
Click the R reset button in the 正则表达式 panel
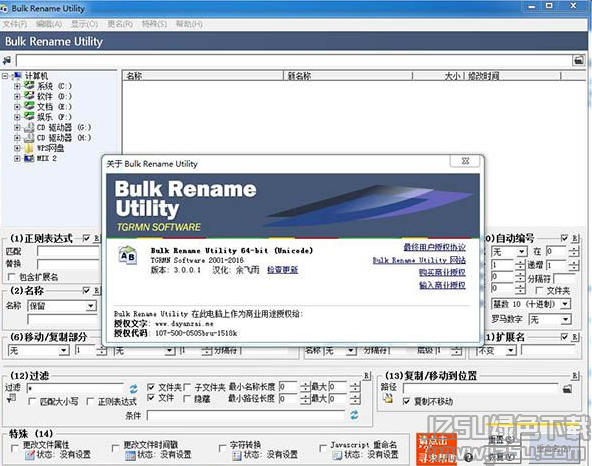(x=97, y=238)
